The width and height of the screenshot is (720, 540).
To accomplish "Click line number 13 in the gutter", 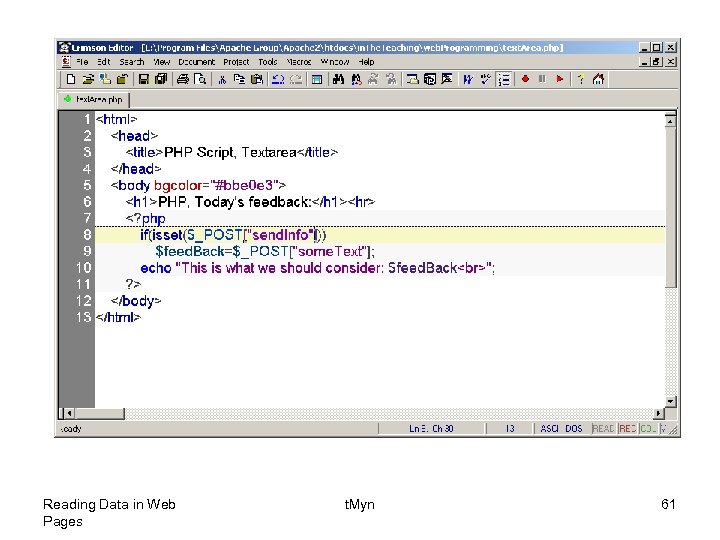I will 84,317.
